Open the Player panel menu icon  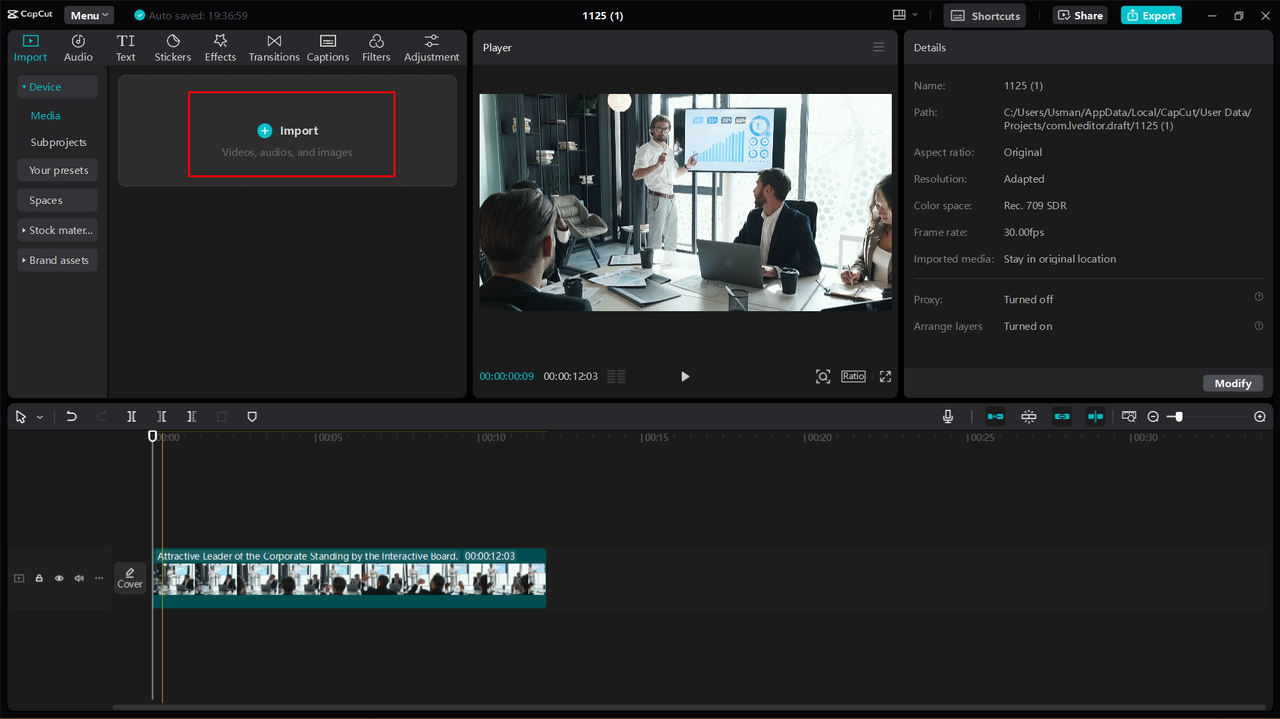pos(878,47)
